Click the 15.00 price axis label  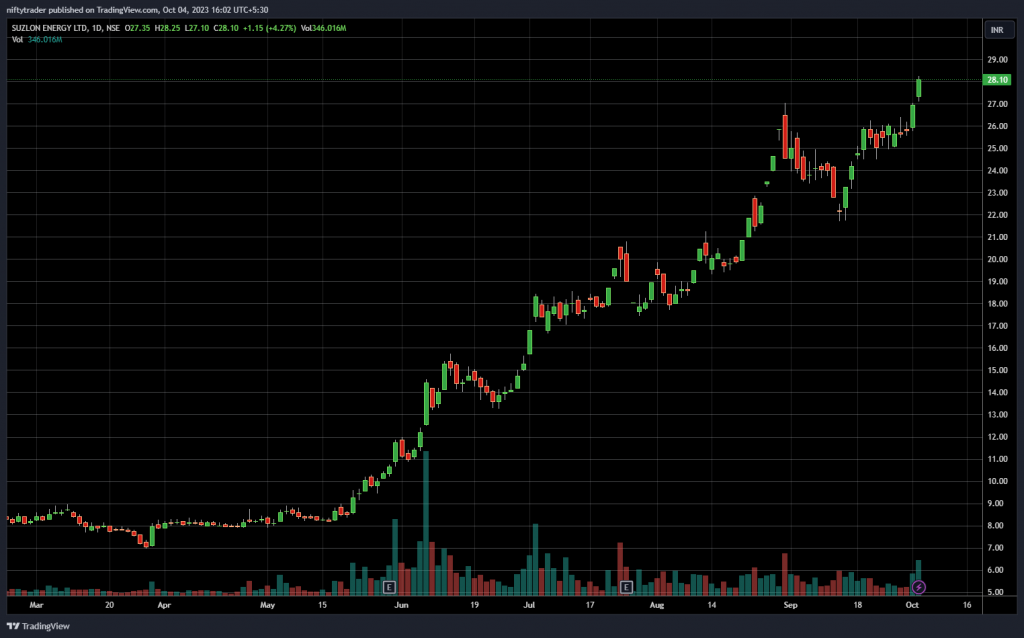(x=997, y=370)
